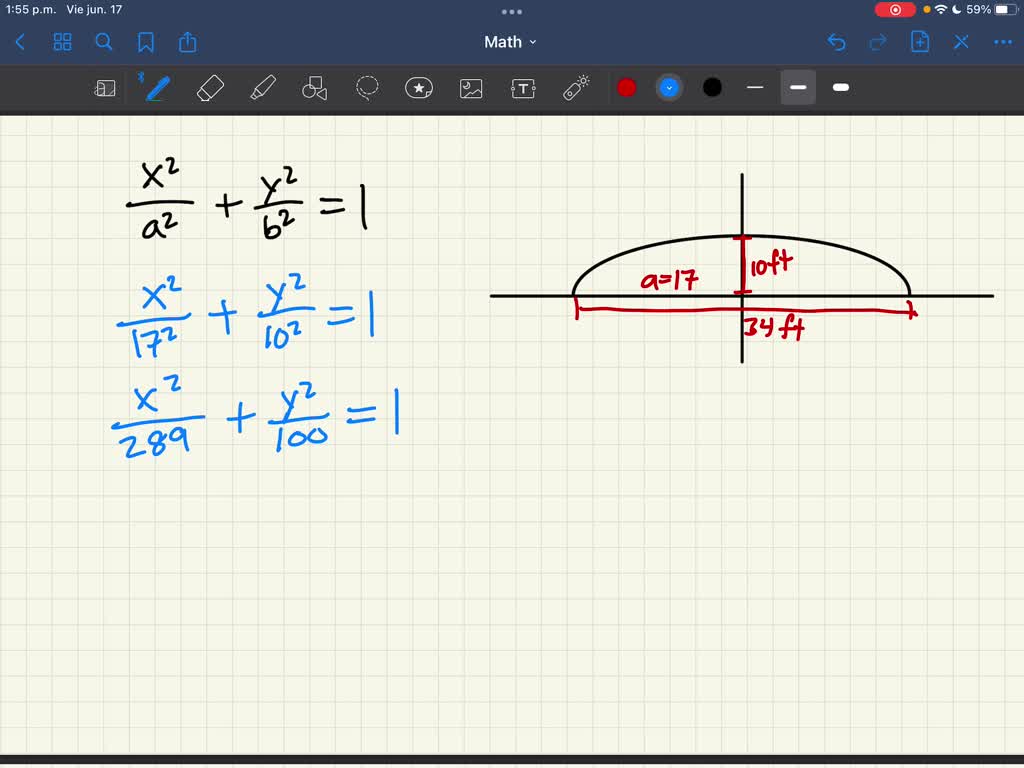Open the Stickers/Elements tool

click(x=419, y=88)
